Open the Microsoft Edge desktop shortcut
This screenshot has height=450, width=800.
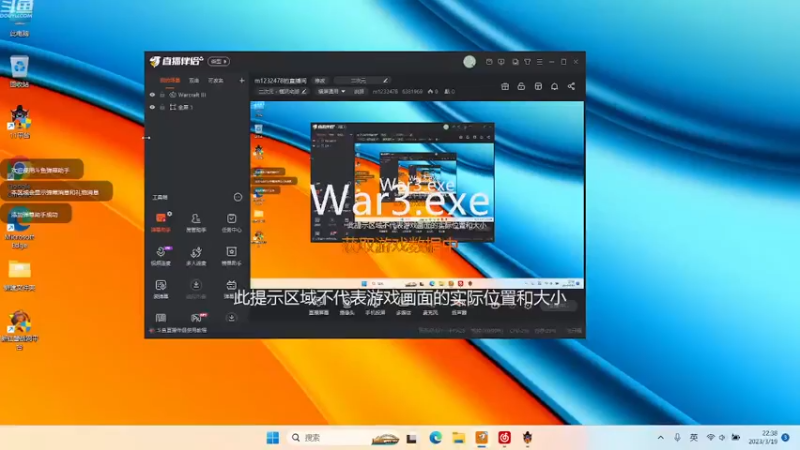pyautogui.click(x=19, y=229)
